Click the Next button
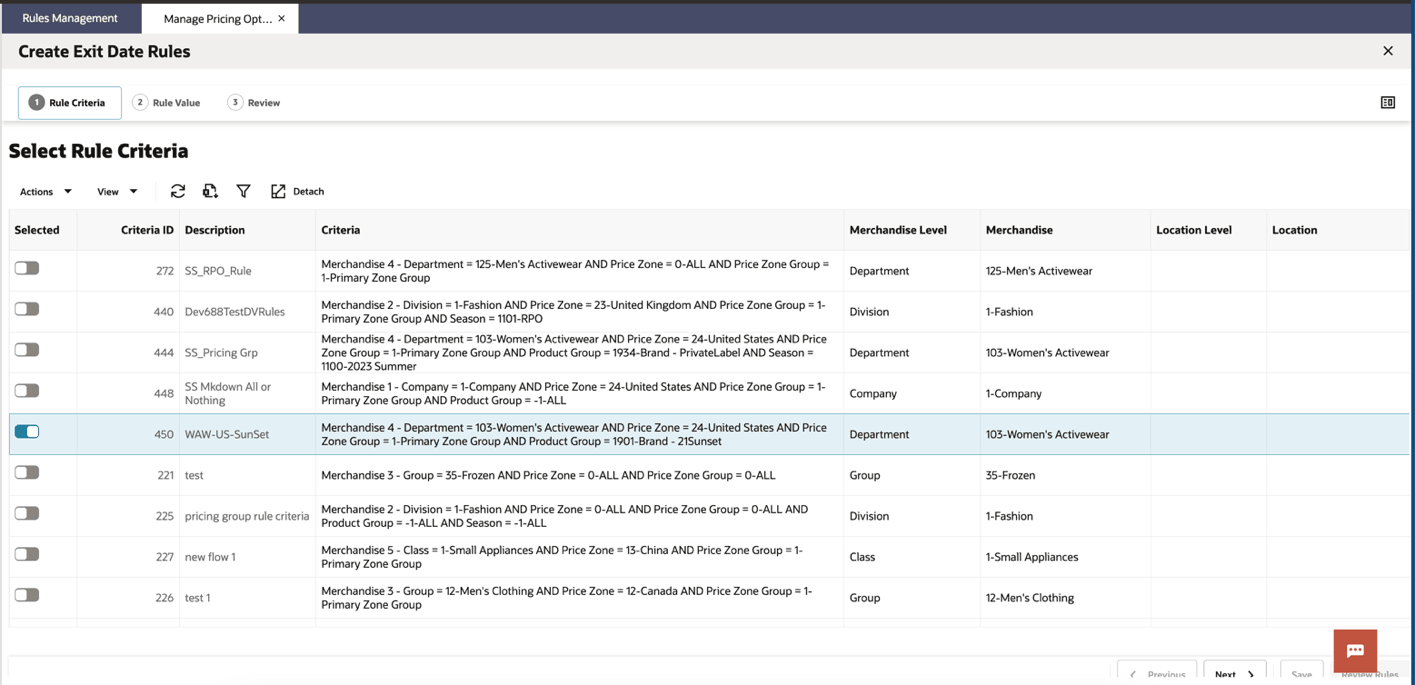Image resolution: width=1415 pixels, height=685 pixels. pyautogui.click(x=1235, y=673)
